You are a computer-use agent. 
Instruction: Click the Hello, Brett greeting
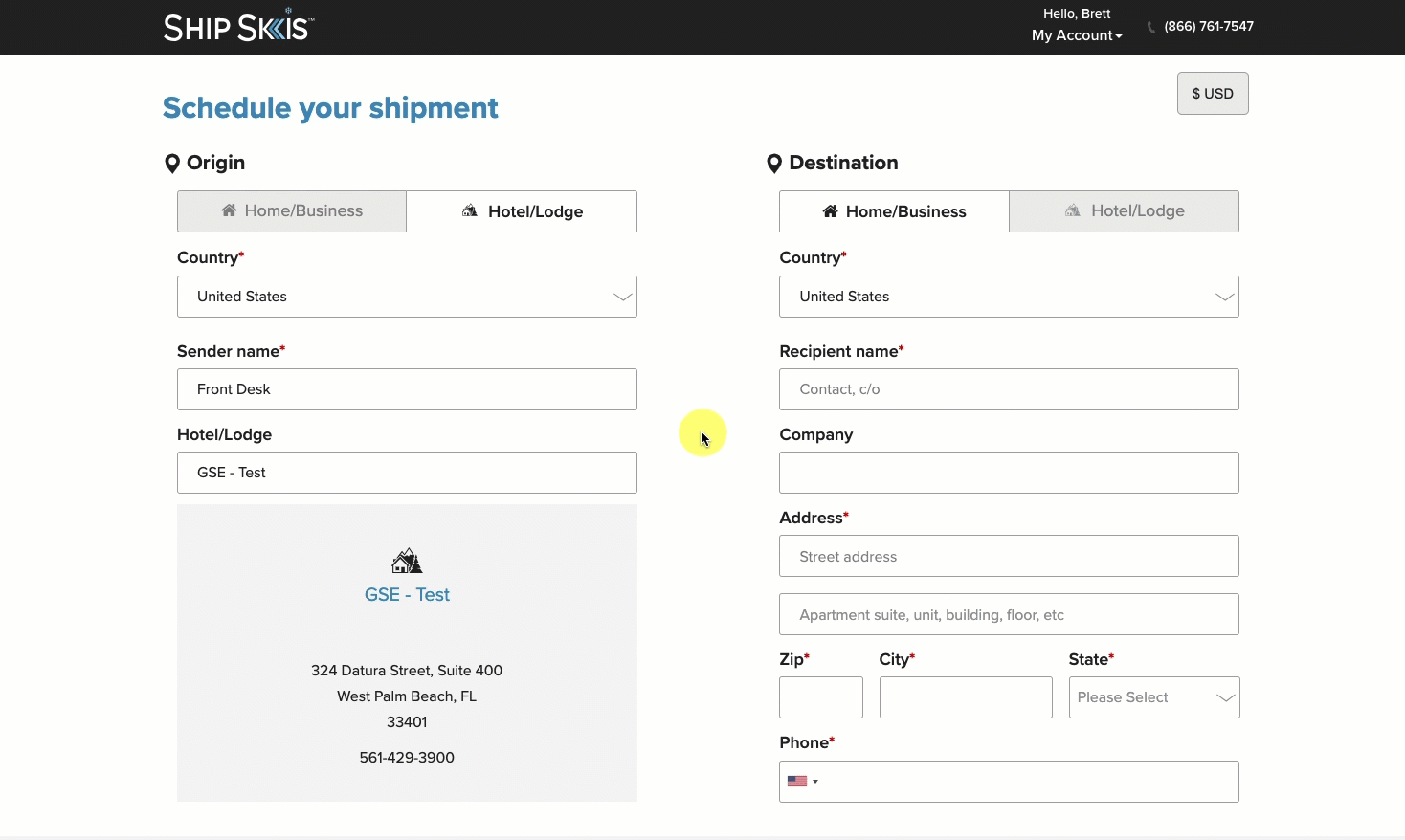(x=1077, y=14)
